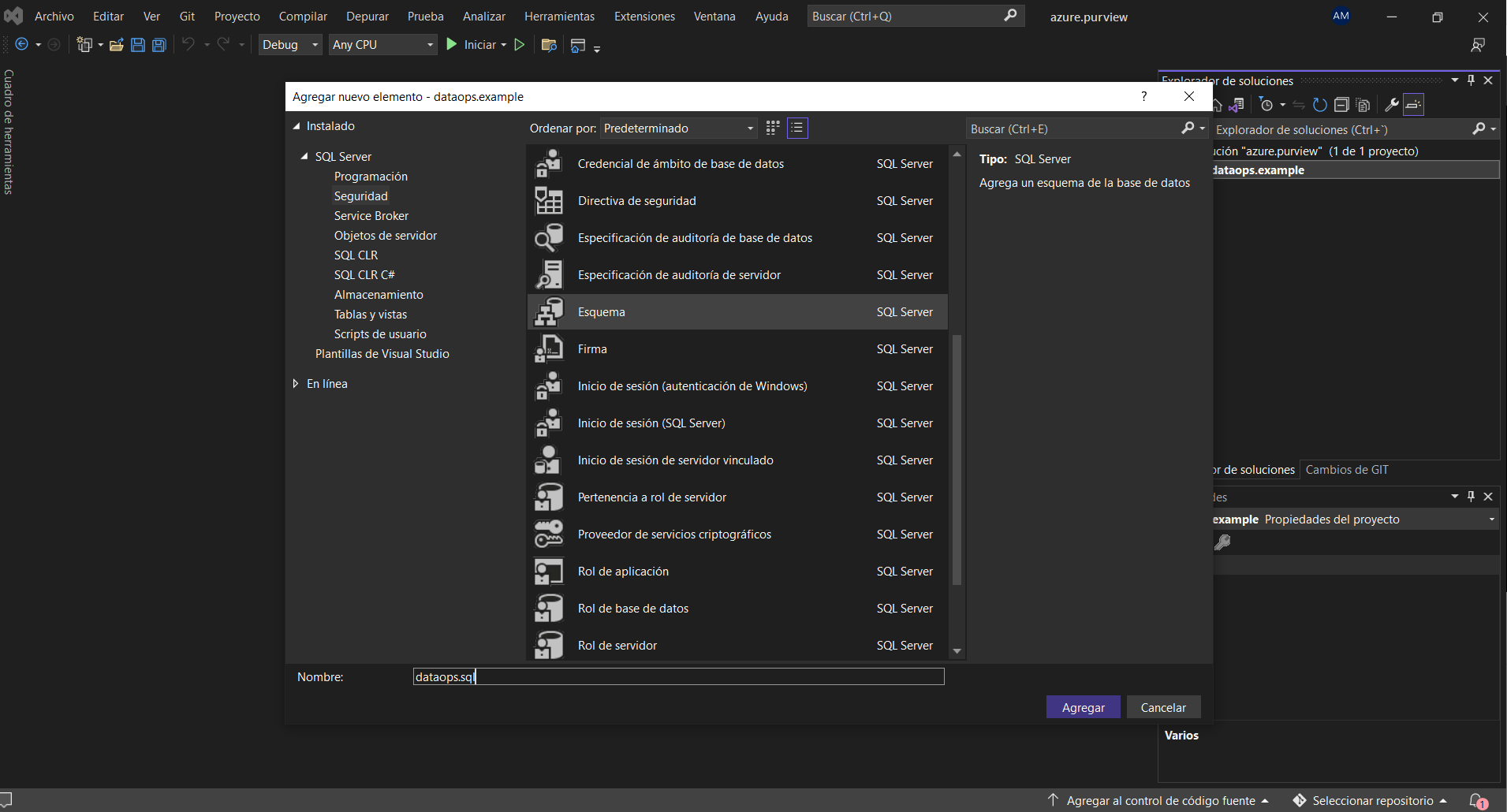
Task: Open the Git menu
Action: click(187, 16)
